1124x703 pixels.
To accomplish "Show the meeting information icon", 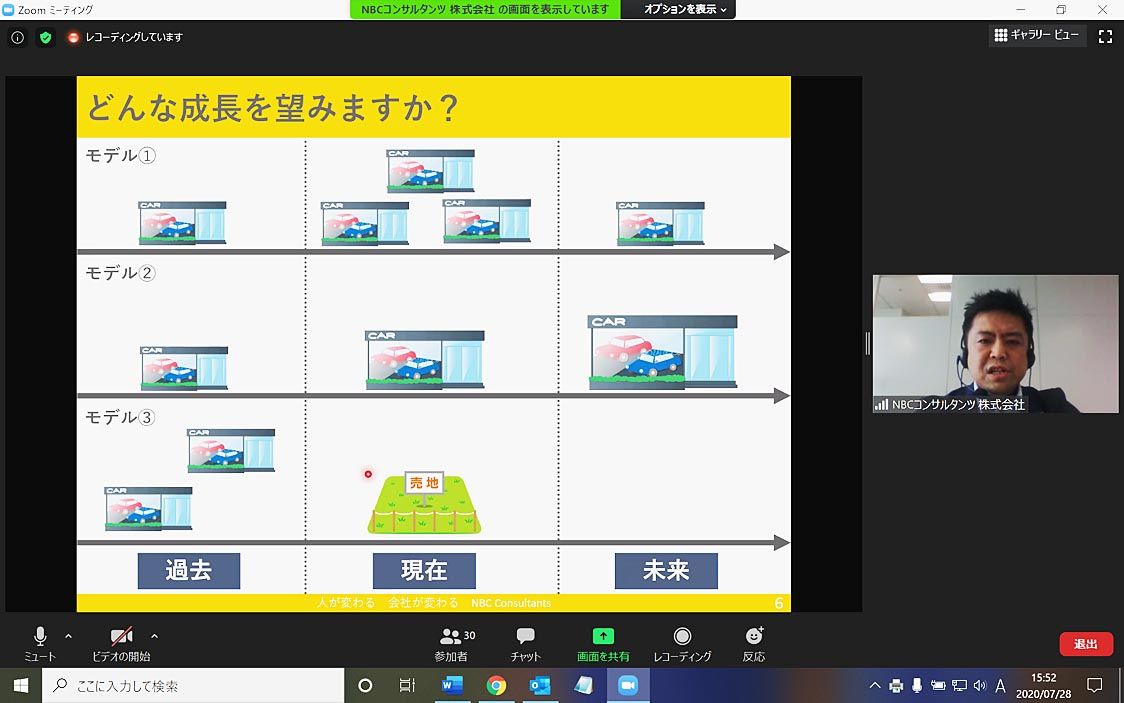I will coord(17,37).
